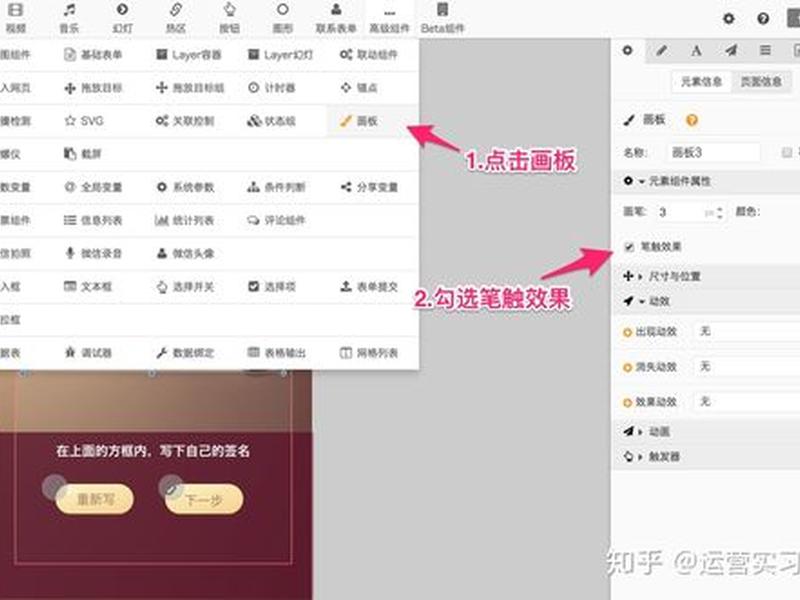Select the 条件判断 condition component
This screenshot has height=600, width=800.
click(276, 187)
